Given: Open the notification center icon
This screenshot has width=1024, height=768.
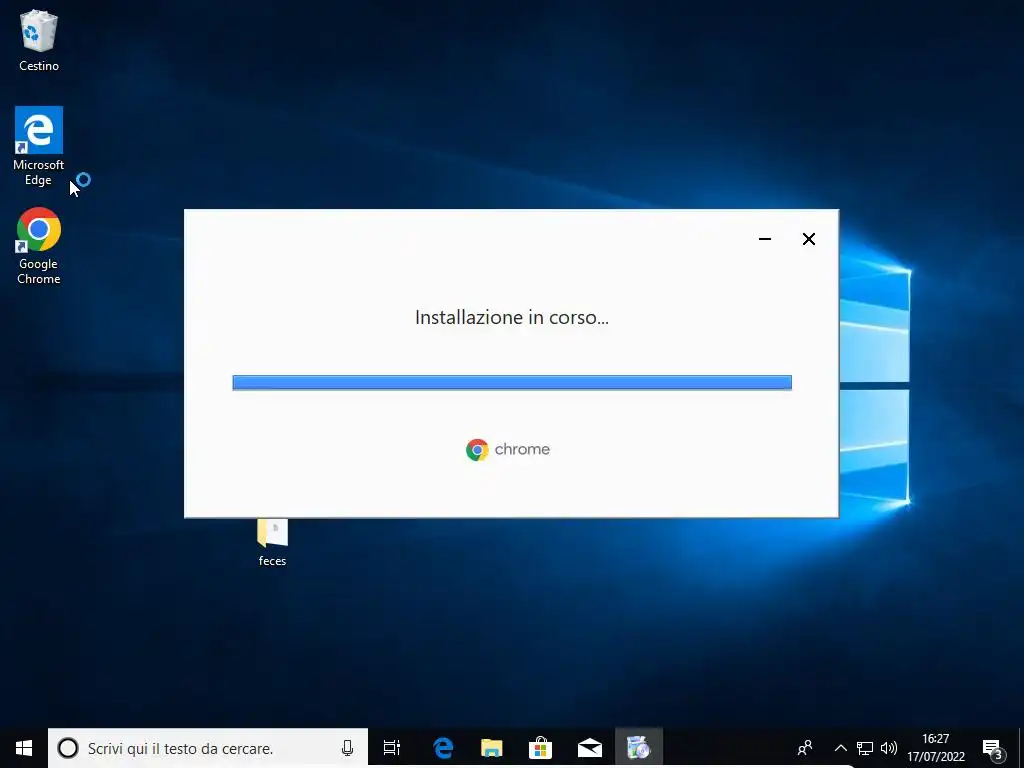Looking at the screenshot, I should pos(993,749).
